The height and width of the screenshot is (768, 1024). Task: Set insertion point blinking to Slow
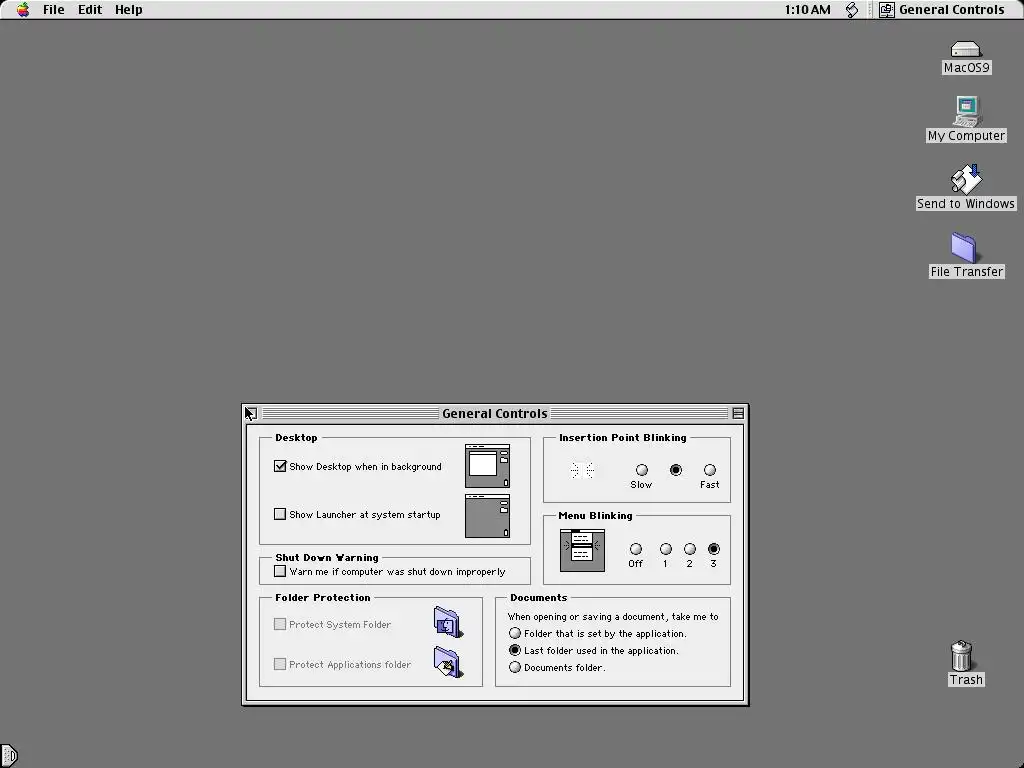(x=642, y=470)
